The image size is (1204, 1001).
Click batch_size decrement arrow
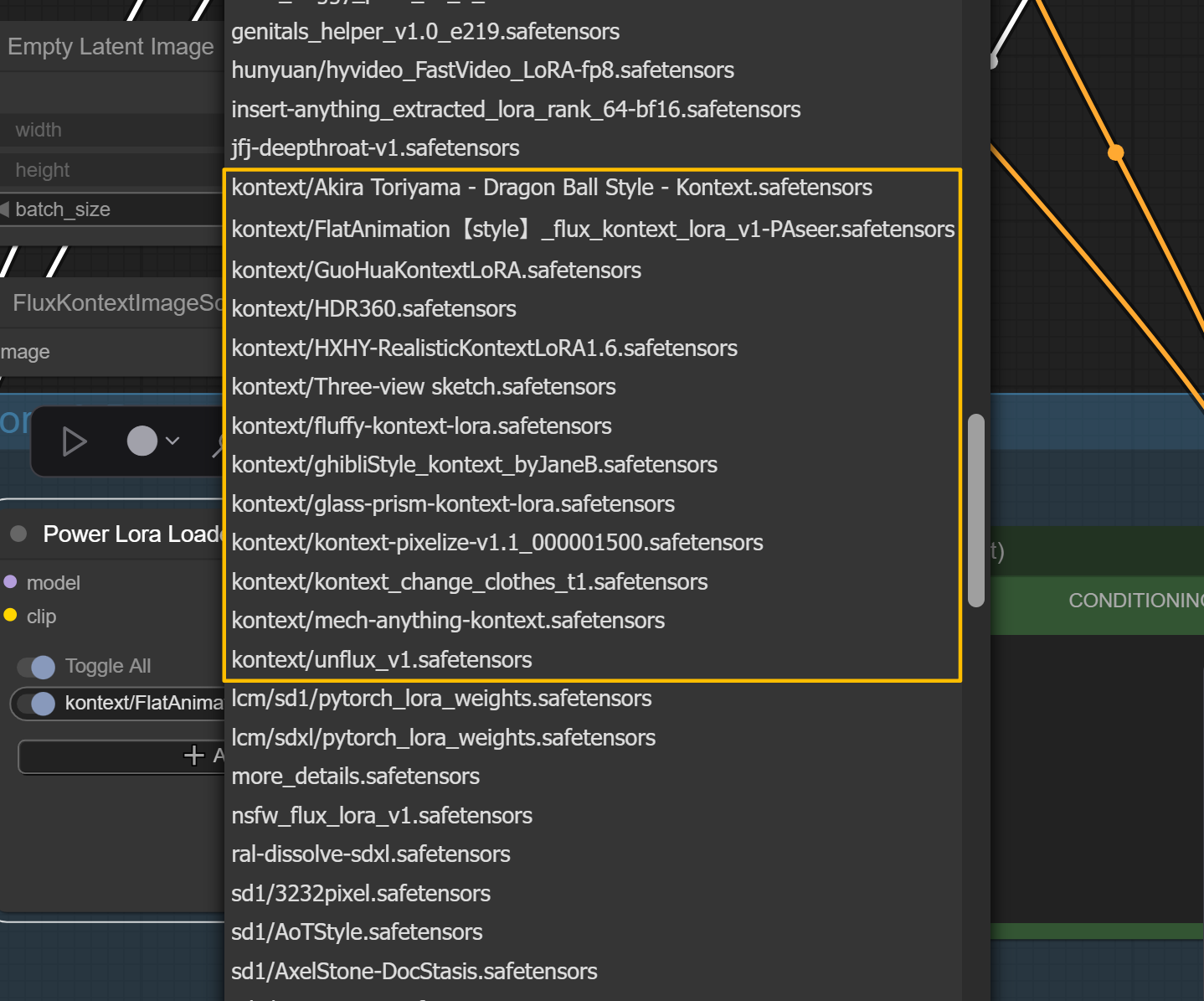(5, 209)
